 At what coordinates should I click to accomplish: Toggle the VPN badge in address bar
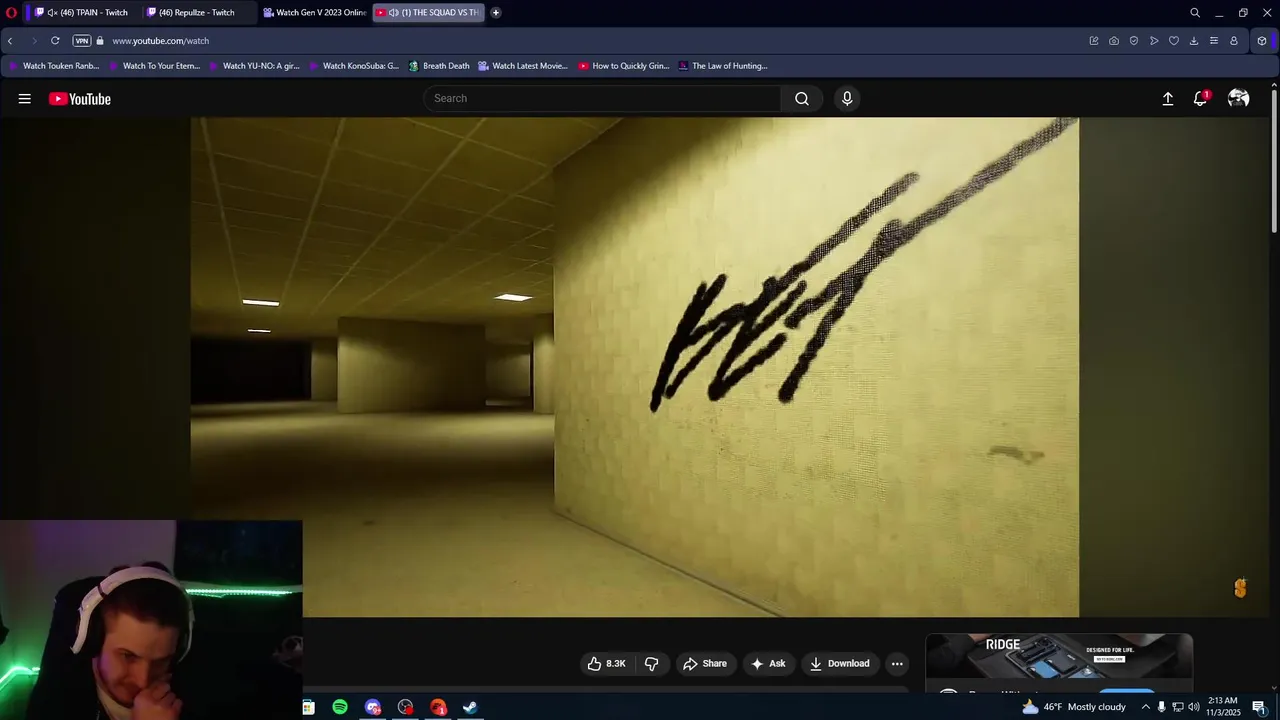click(82, 41)
